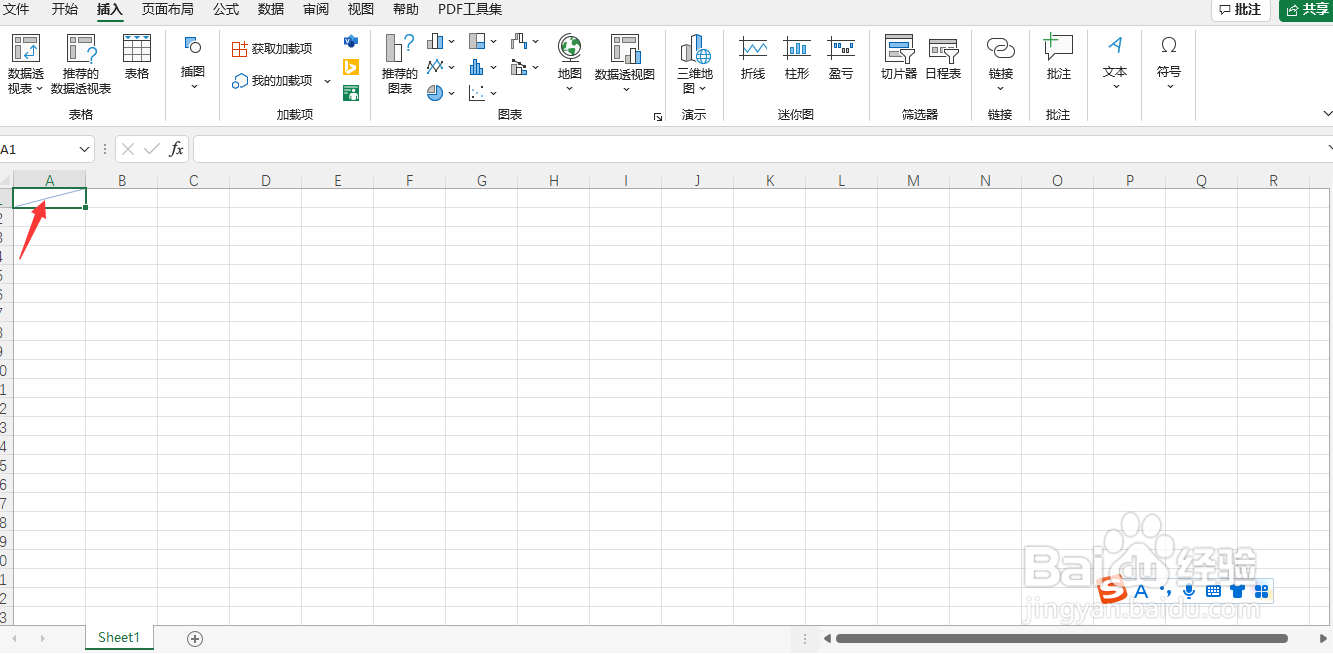Switch to the Data (数据) tab

pos(271,9)
